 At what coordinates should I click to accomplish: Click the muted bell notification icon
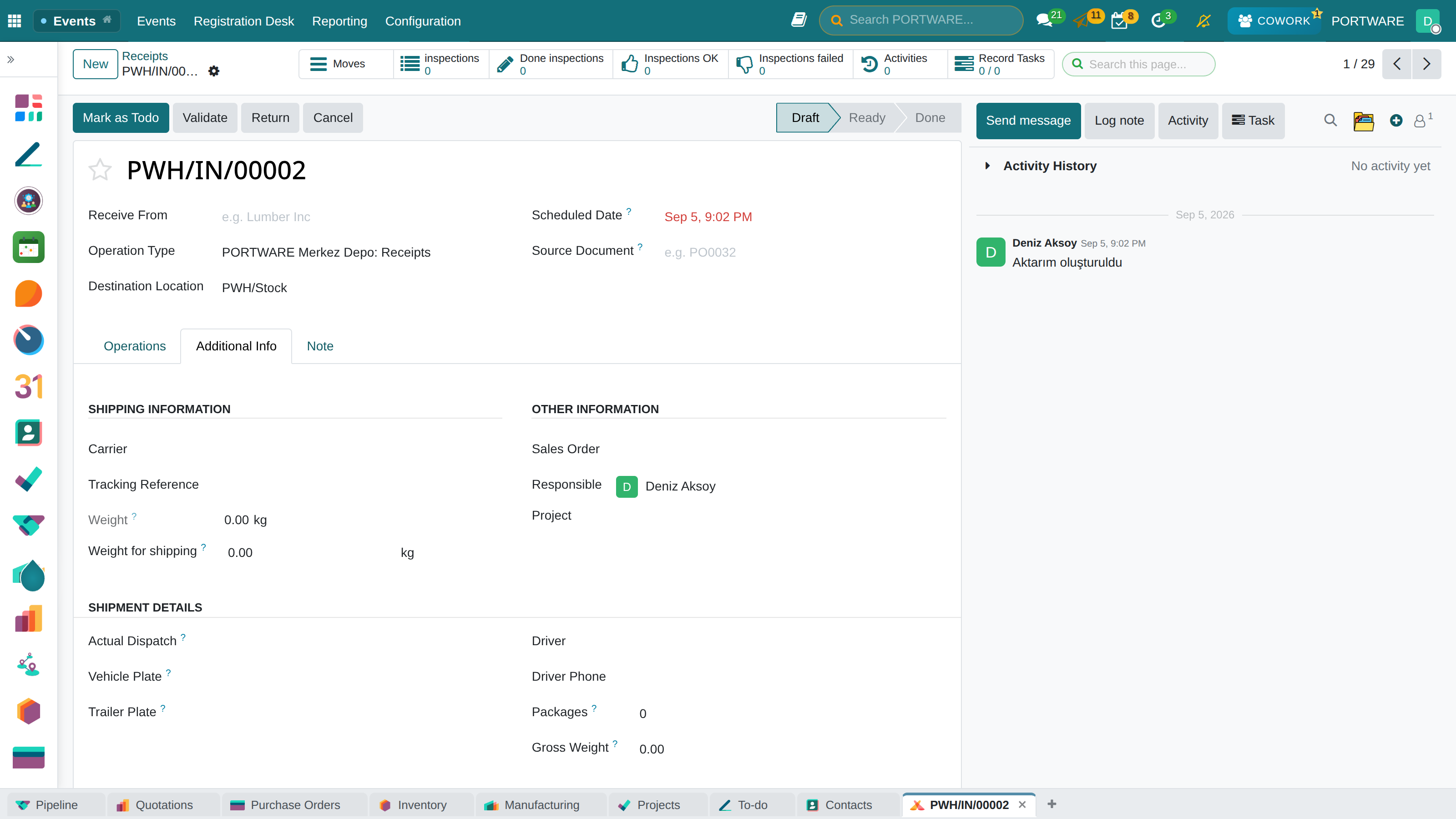click(x=1203, y=21)
